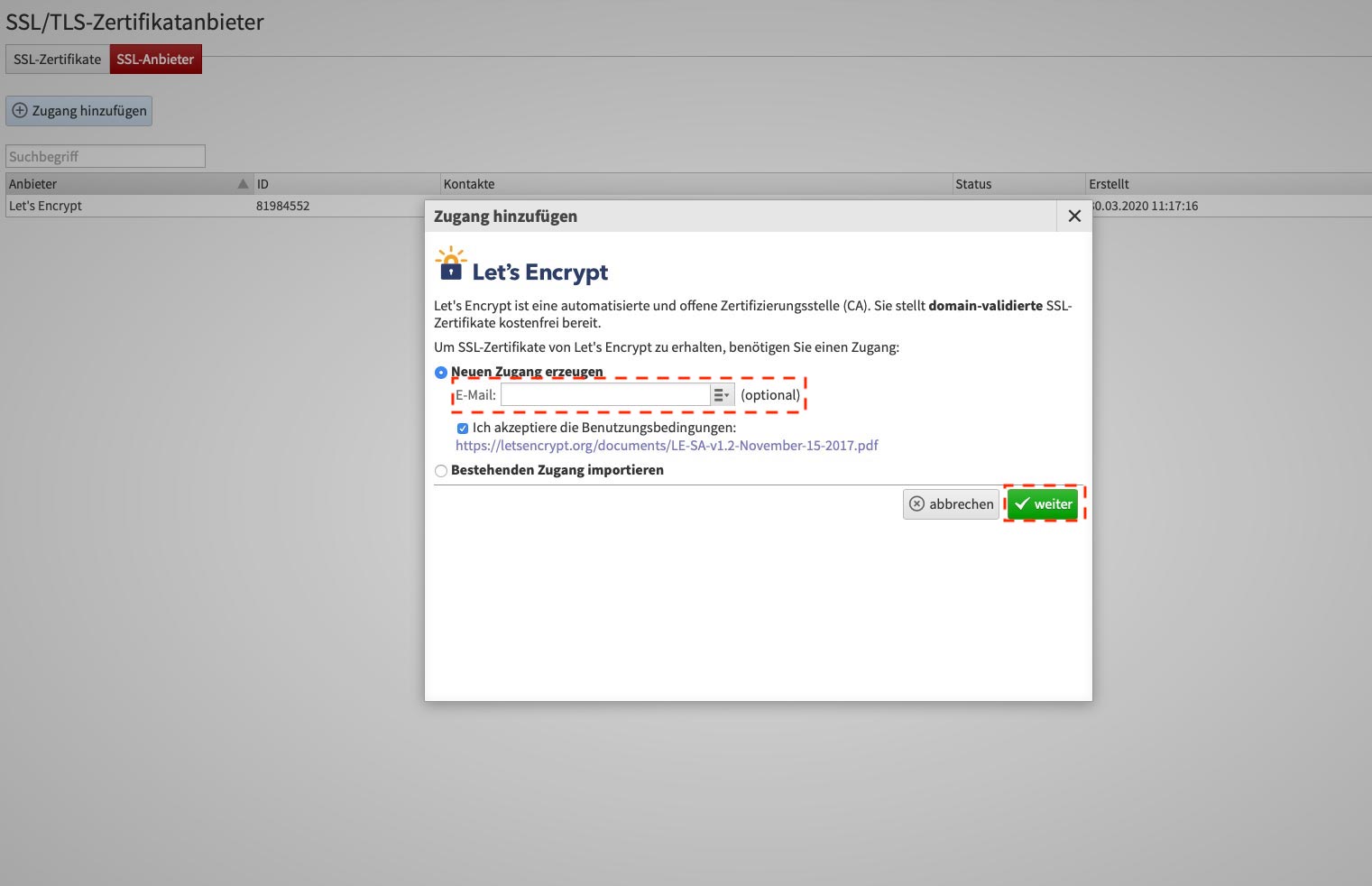Sort the table by Anbieter column
1372x886 pixels.
point(128,184)
